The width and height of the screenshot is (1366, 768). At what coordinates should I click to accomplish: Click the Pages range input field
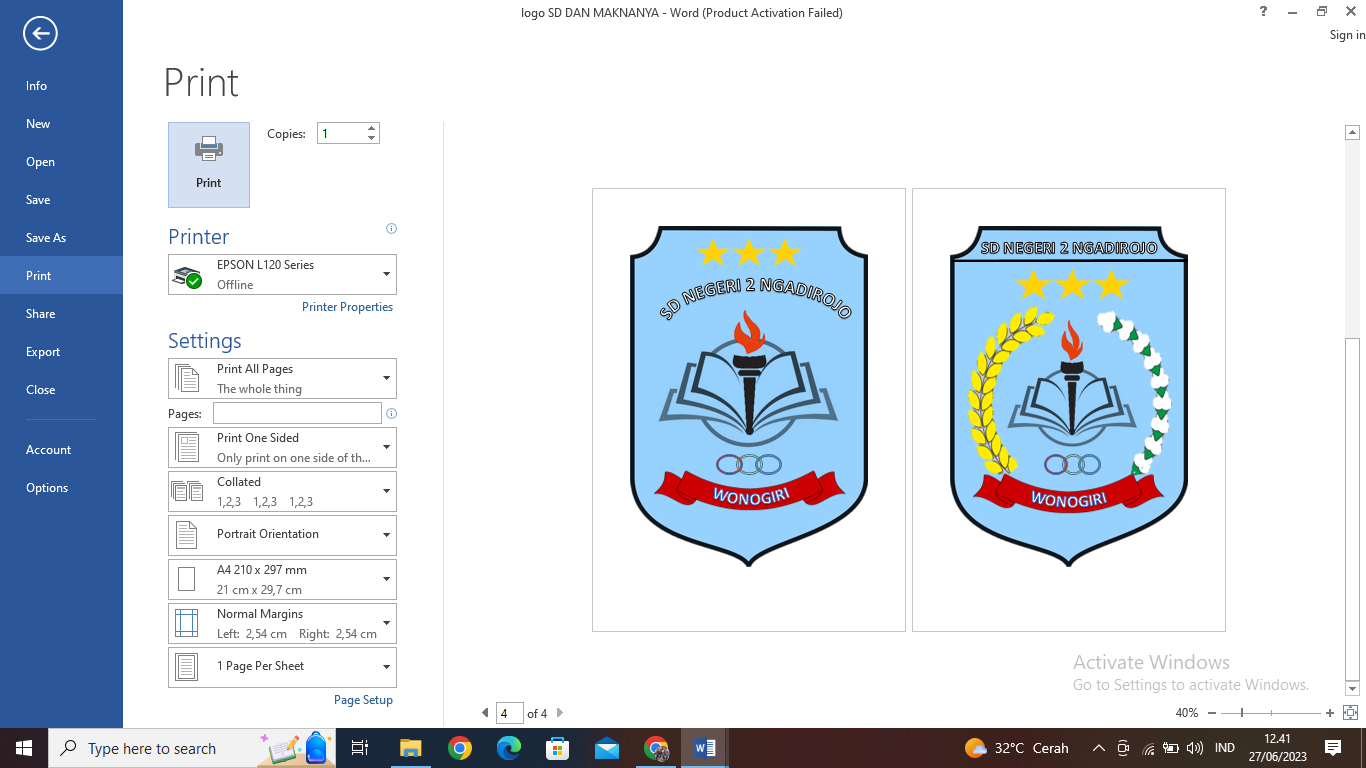click(x=297, y=413)
